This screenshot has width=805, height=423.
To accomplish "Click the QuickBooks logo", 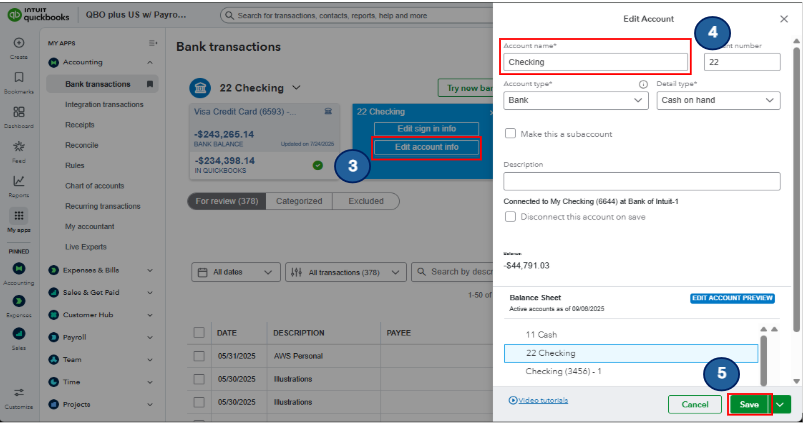I will click(x=39, y=14).
